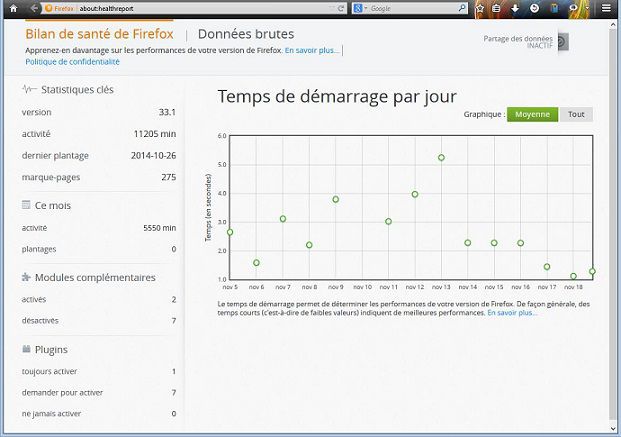Screen dimensions: 621x437
Task: Click the nov 13 data point
Action: click(441, 158)
